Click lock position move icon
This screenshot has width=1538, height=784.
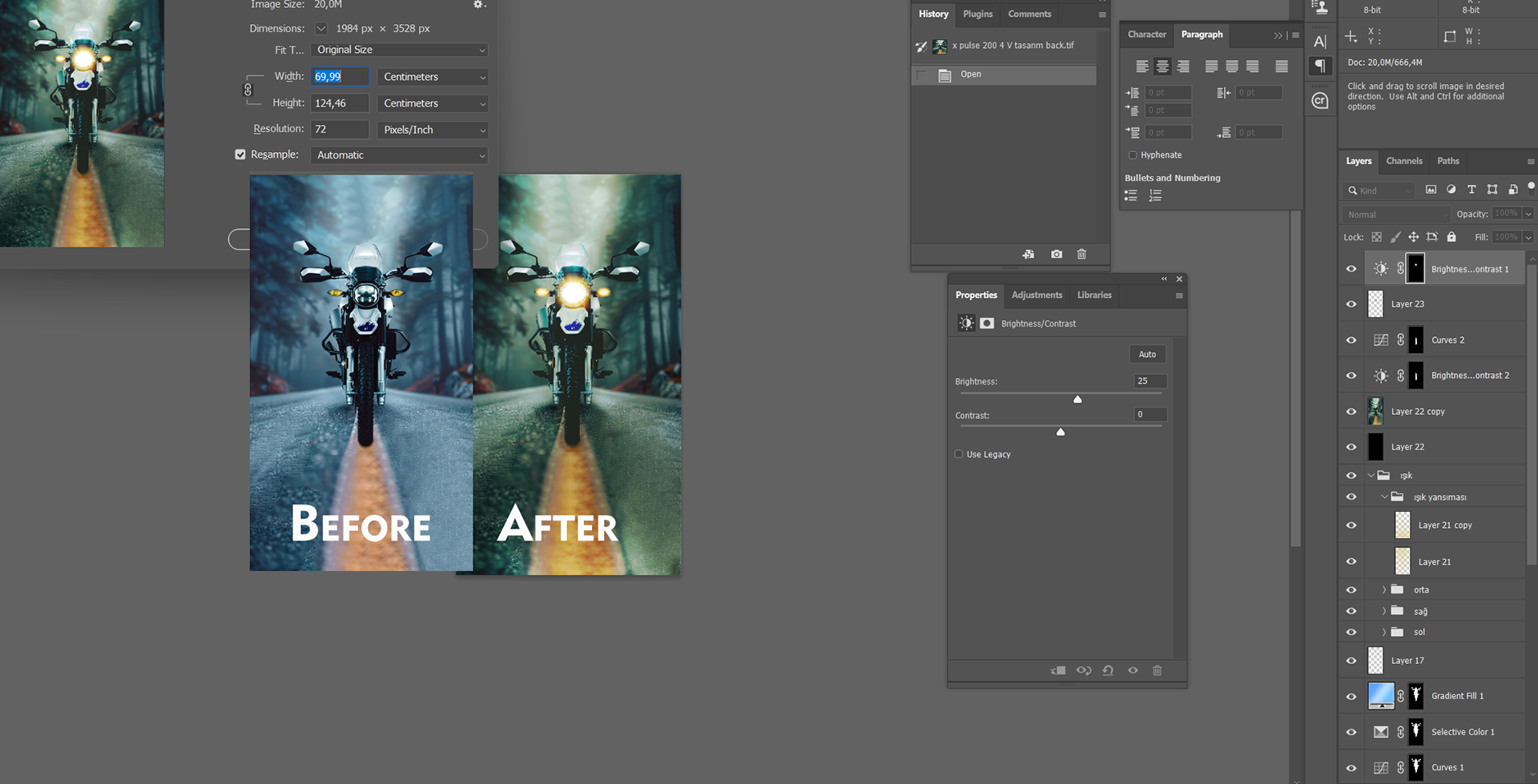coord(1414,237)
